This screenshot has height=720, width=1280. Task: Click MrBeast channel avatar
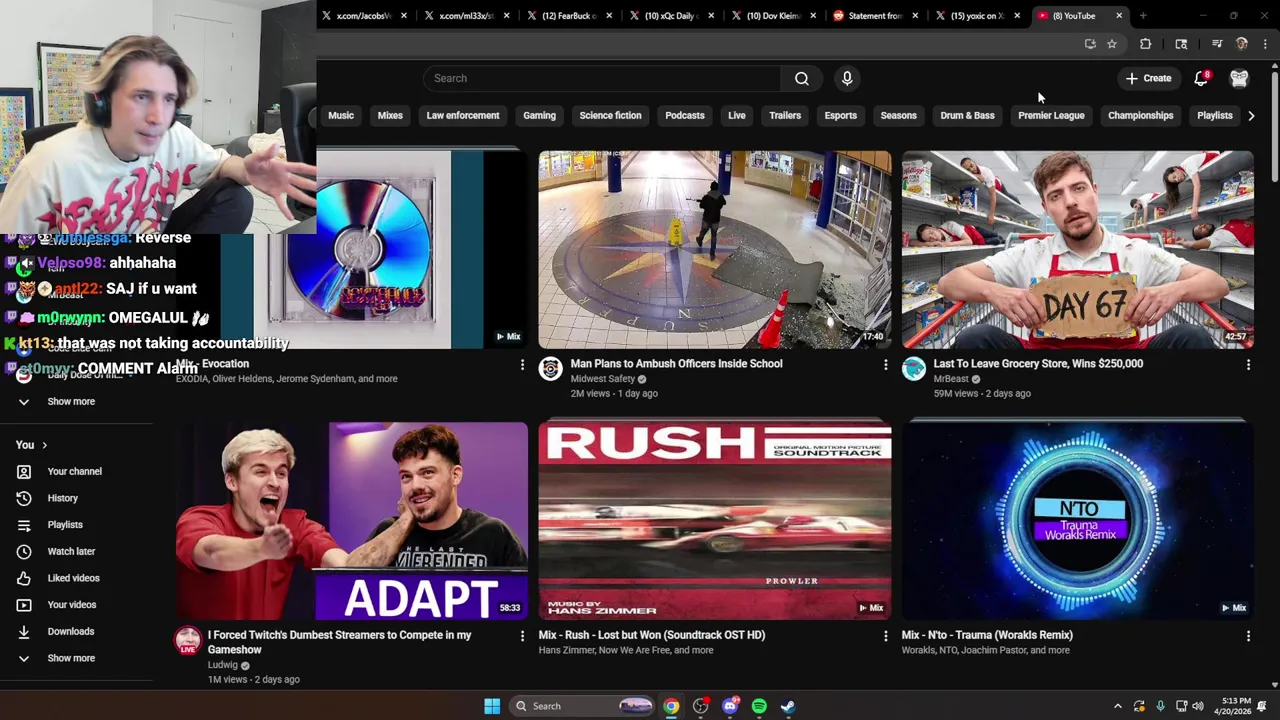914,369
